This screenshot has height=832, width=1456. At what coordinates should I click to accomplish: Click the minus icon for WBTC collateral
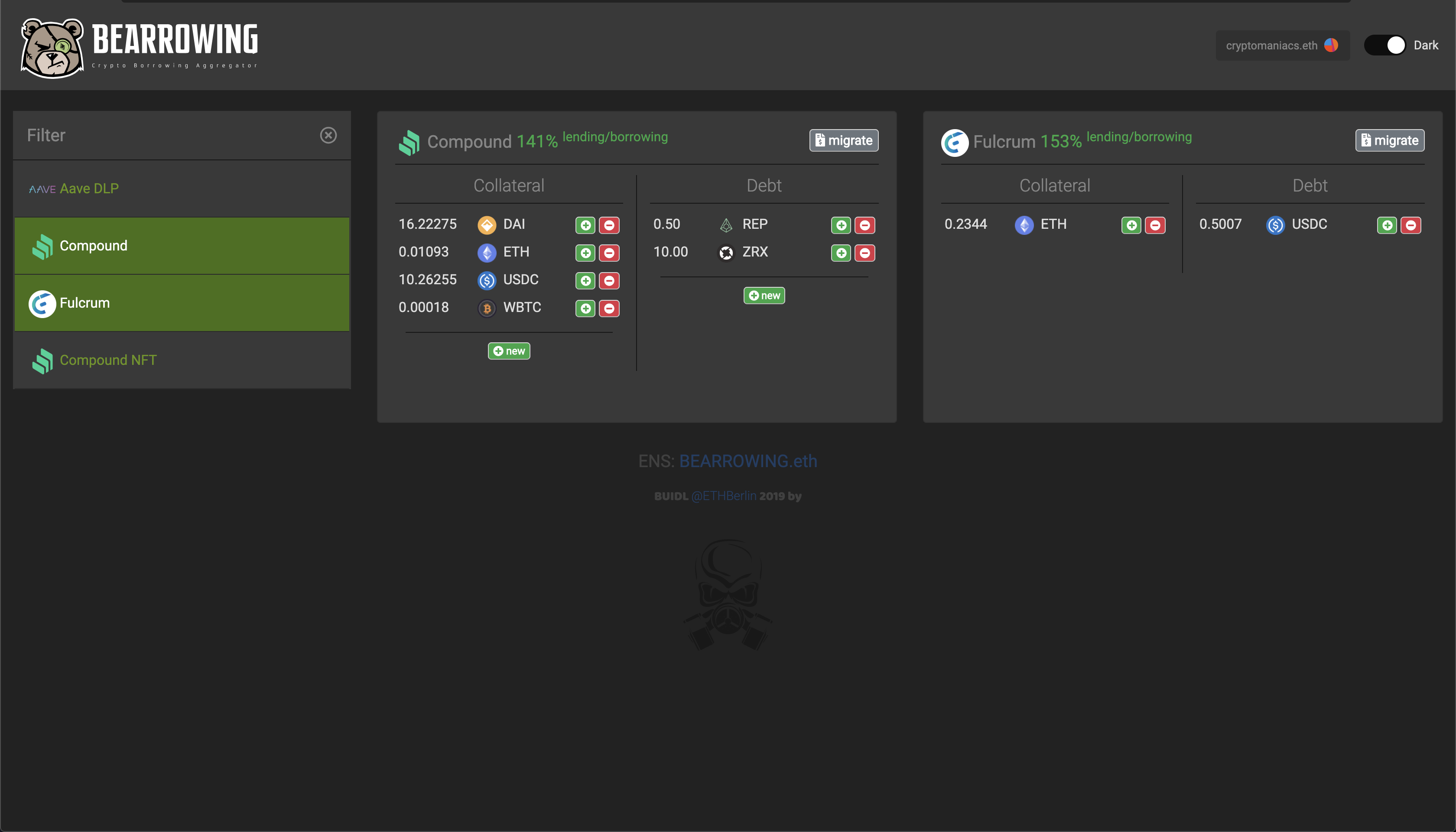pos(609,309)
